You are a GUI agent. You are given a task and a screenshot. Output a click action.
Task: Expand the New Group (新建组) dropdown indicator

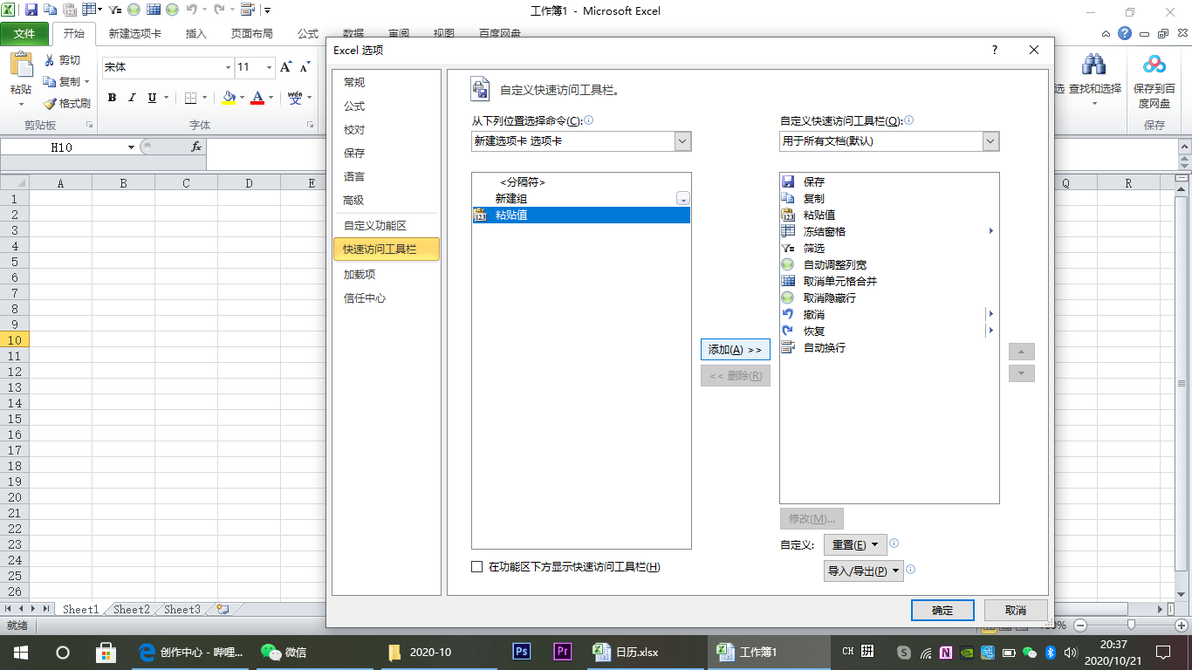(683, 198)
